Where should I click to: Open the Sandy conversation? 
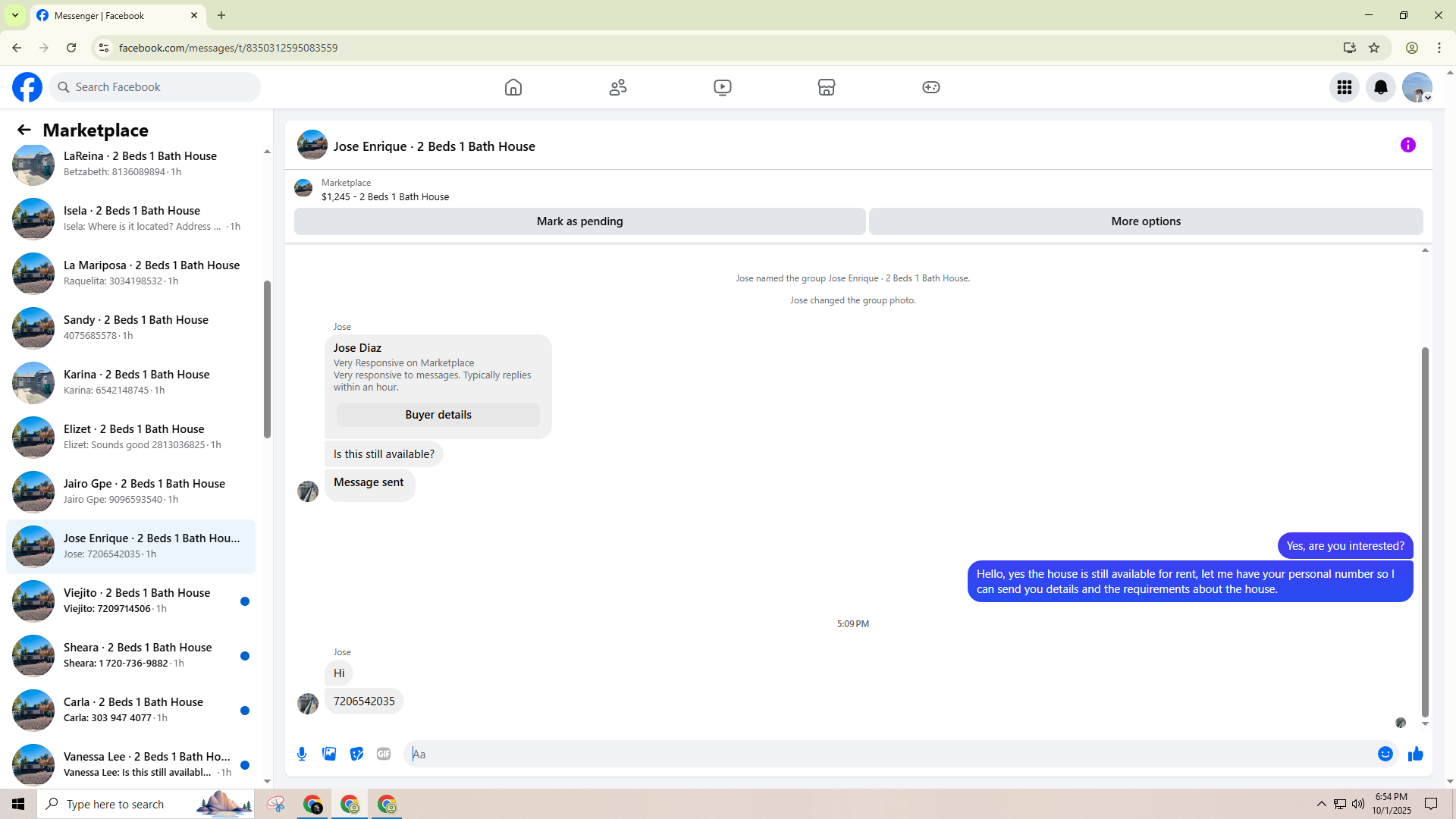(x=130, y=328)
